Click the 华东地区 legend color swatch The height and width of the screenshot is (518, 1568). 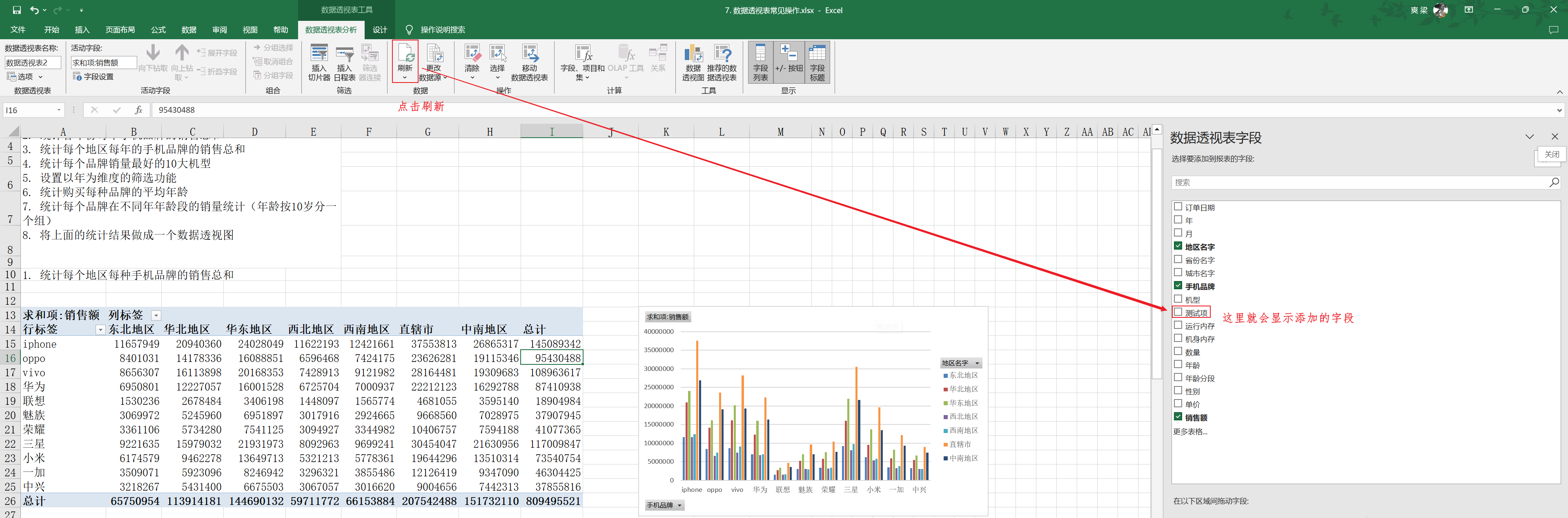pos(945,403)
